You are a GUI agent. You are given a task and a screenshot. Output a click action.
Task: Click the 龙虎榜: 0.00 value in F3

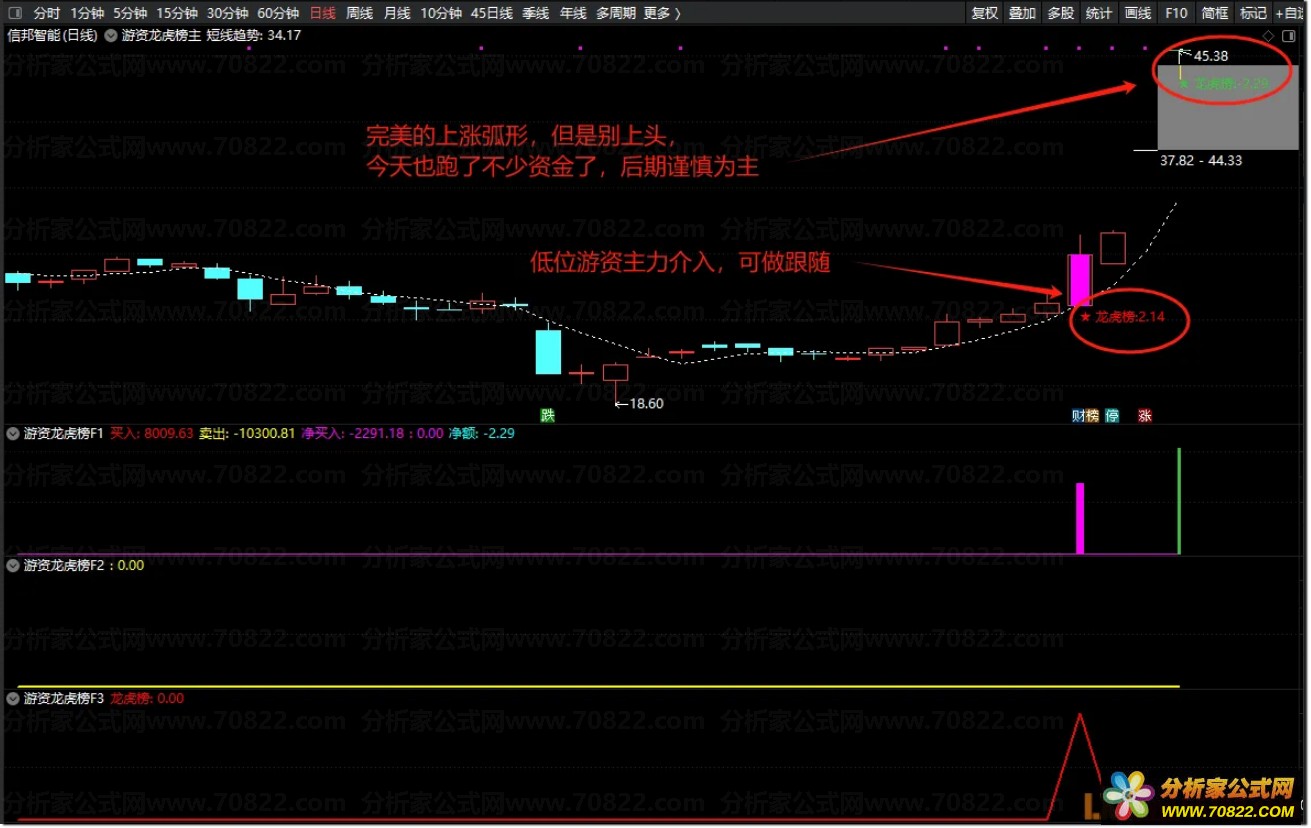[x=147, y=698]
